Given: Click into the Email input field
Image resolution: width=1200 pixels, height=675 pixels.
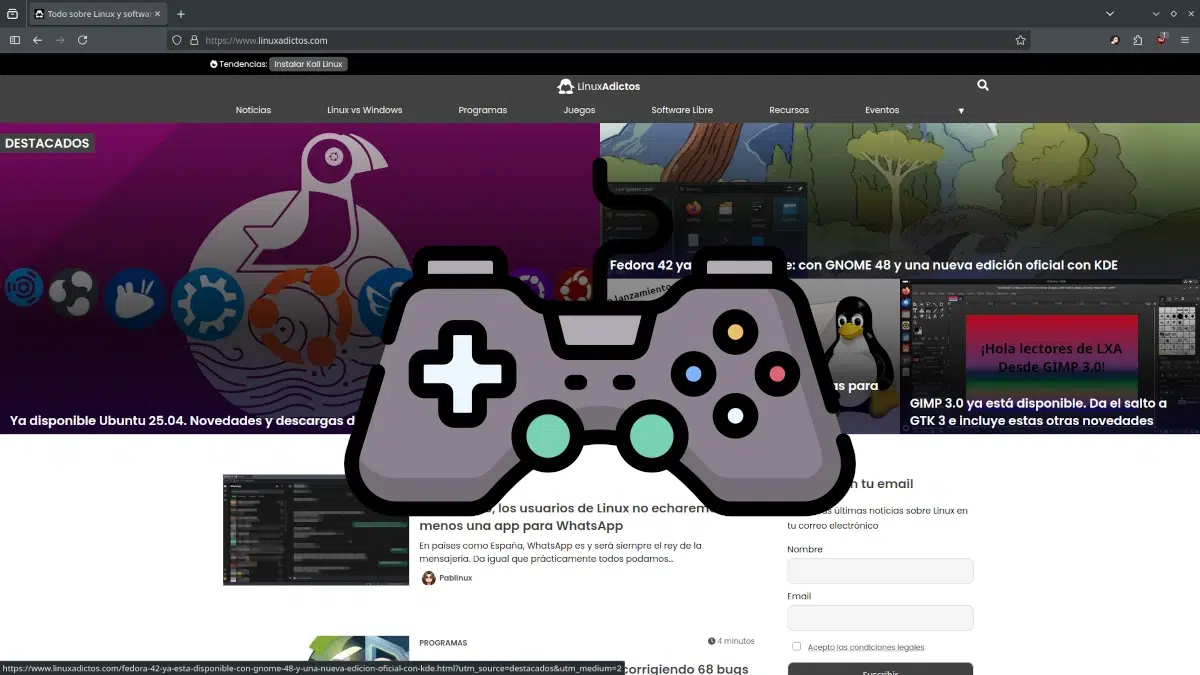Looking at the screenshot, I should pyautogui.click(x=880, y=618).
